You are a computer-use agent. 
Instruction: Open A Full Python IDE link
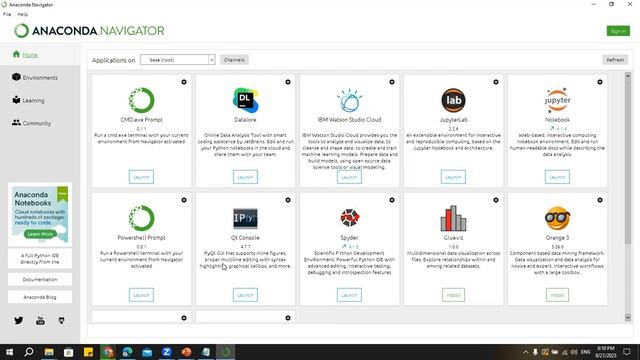[40, 259]
